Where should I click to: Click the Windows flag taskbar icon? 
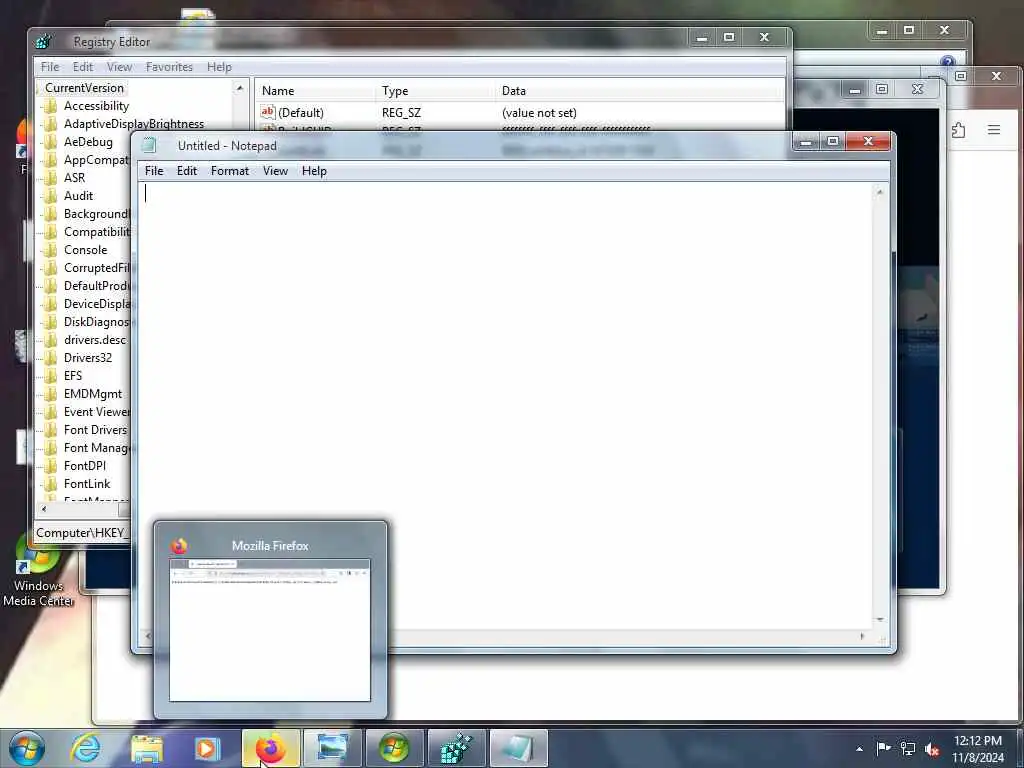[x=394, y=748]
